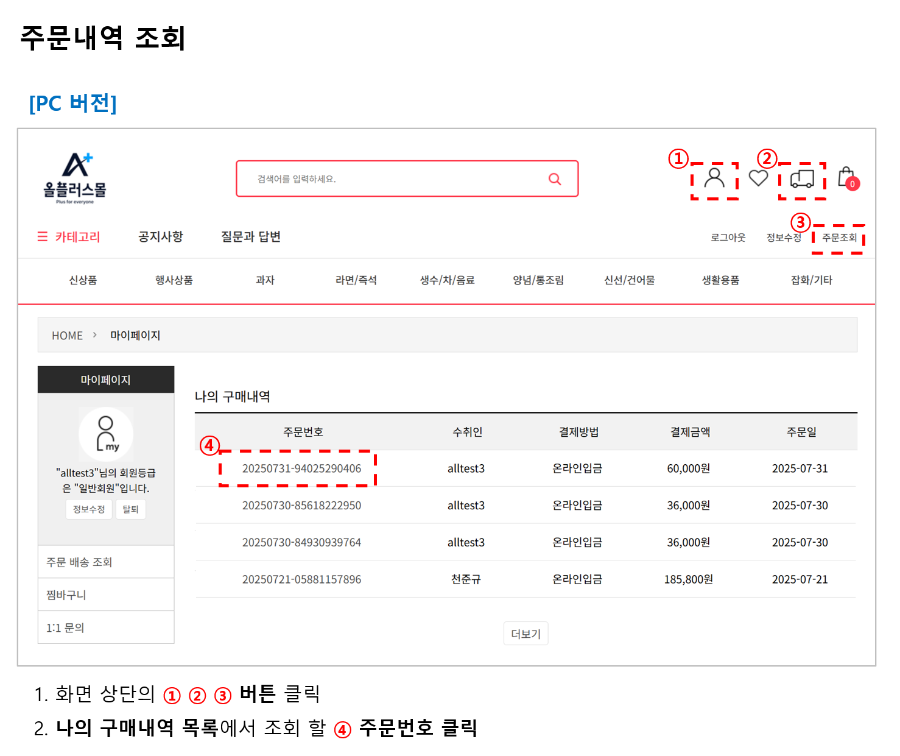This screenshot has width=900, height=756.
Task: Open order 20250730-85618222950
Action: (x=301, y=505)
